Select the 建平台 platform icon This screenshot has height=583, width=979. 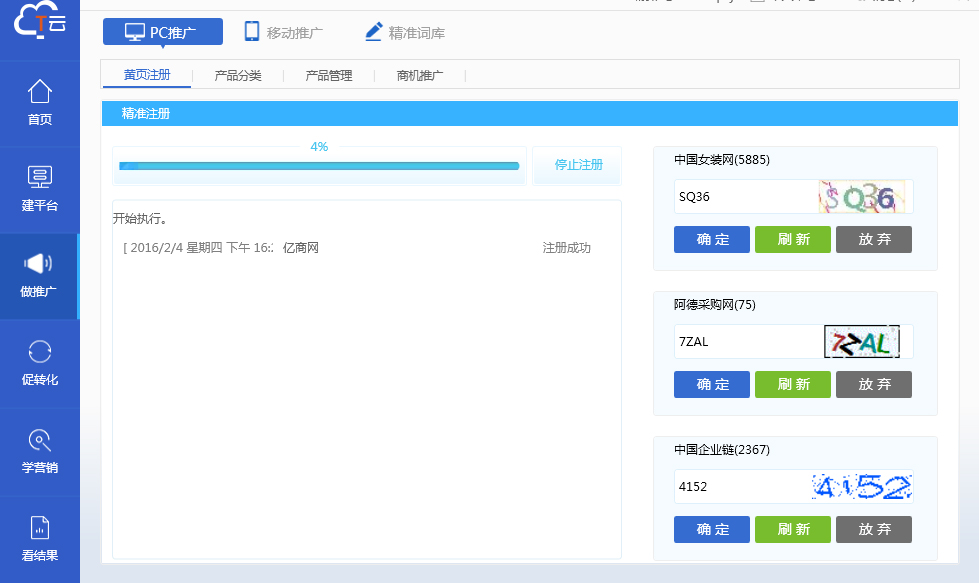click(x=39, y=178)
